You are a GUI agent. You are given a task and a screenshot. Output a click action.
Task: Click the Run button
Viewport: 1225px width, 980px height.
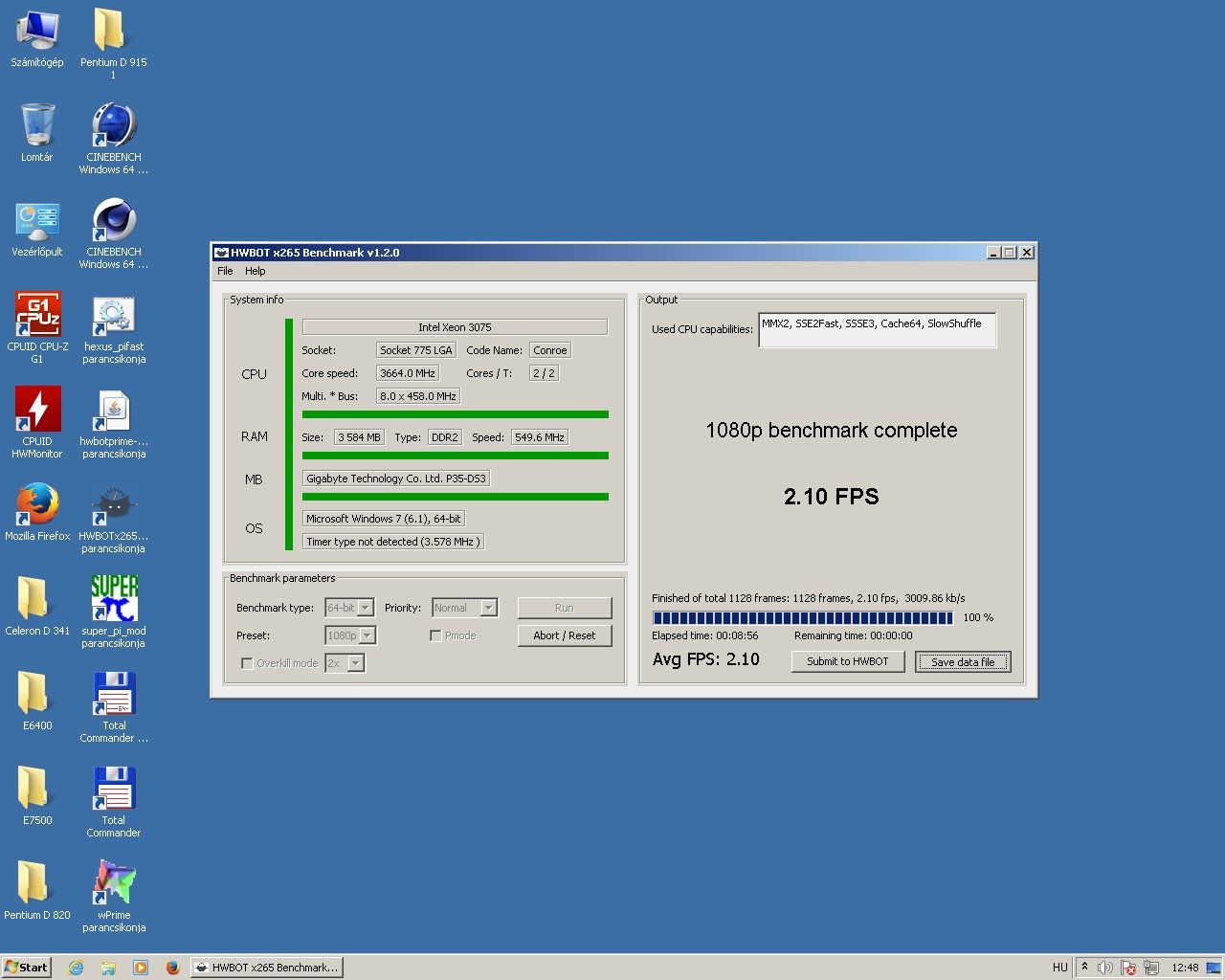[565, 608]
